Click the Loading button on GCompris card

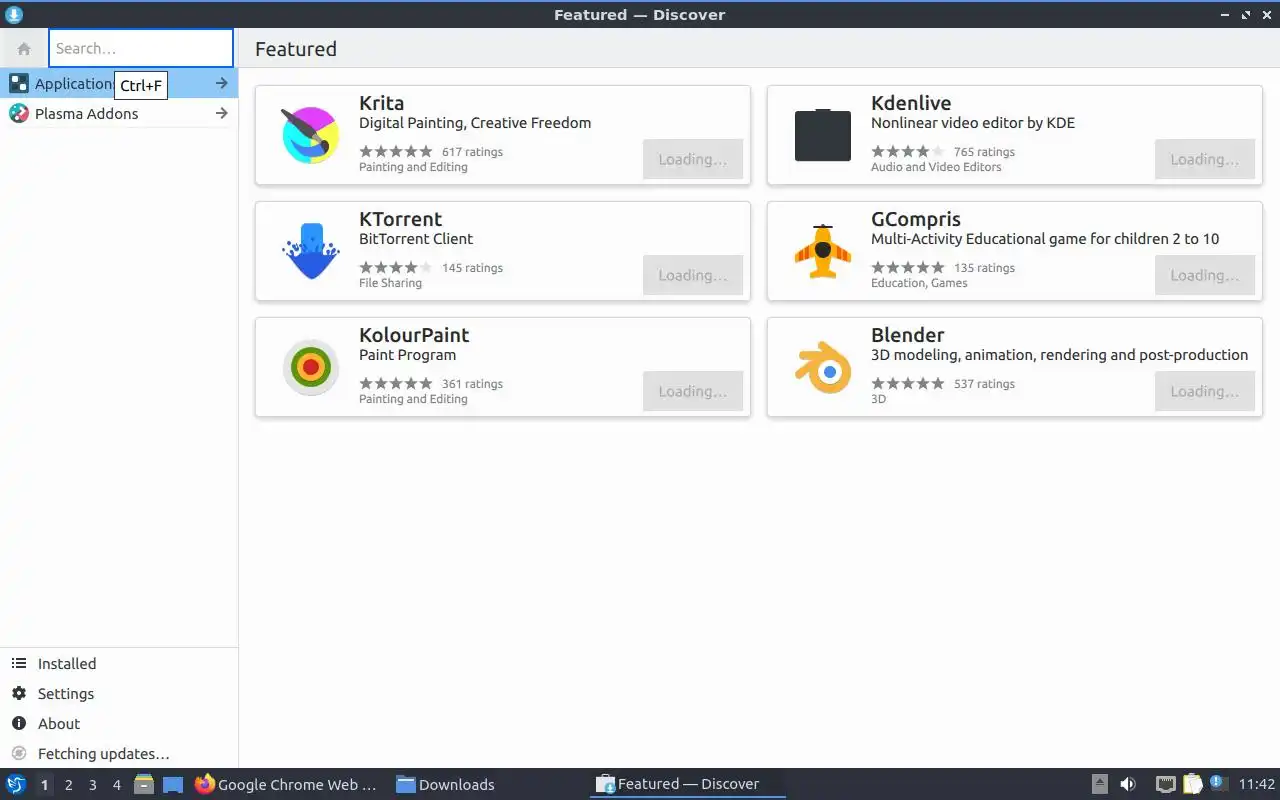click(1205, 275)
